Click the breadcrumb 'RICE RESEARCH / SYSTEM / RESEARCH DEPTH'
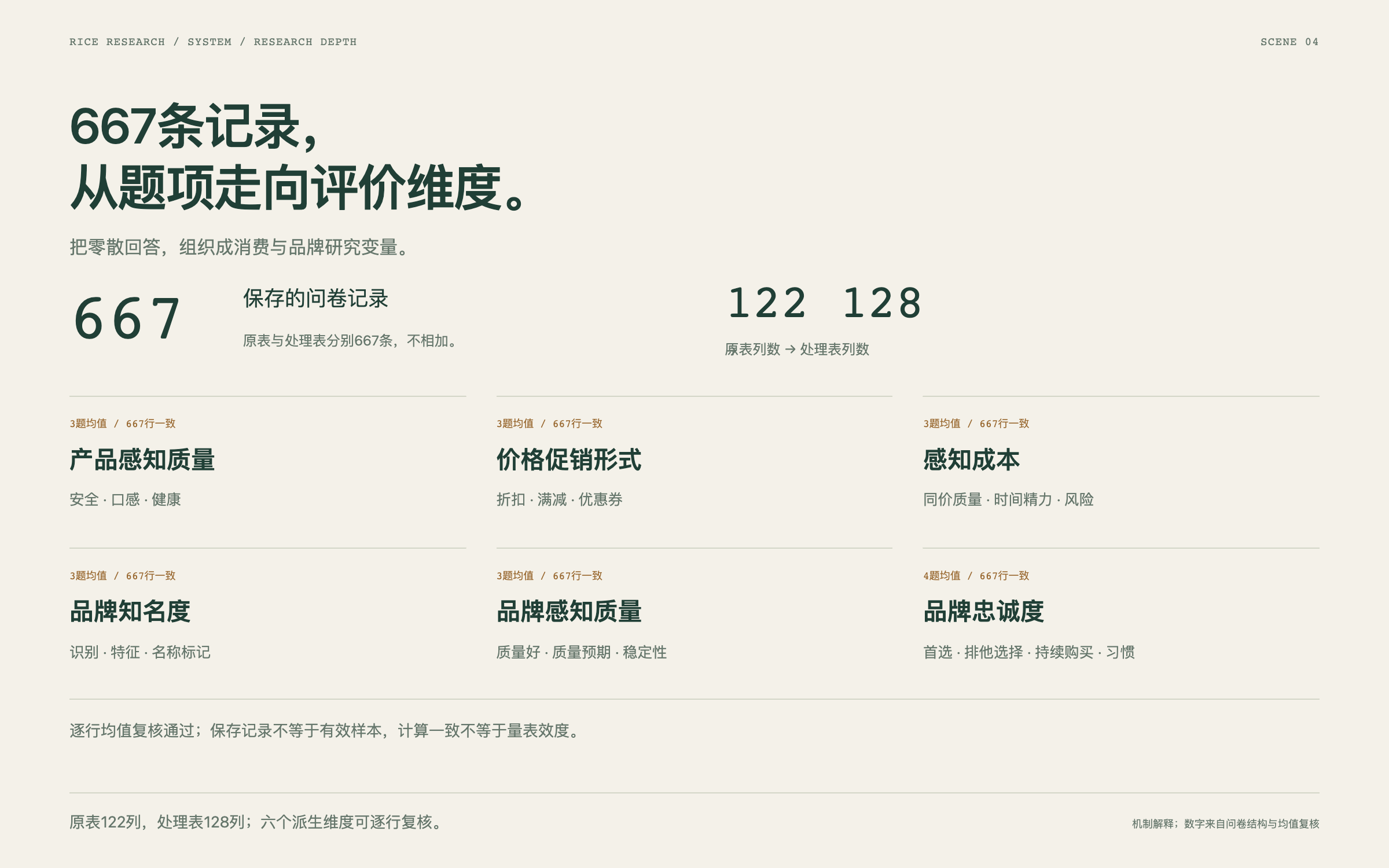1389x868 pixels. [213, 42]
